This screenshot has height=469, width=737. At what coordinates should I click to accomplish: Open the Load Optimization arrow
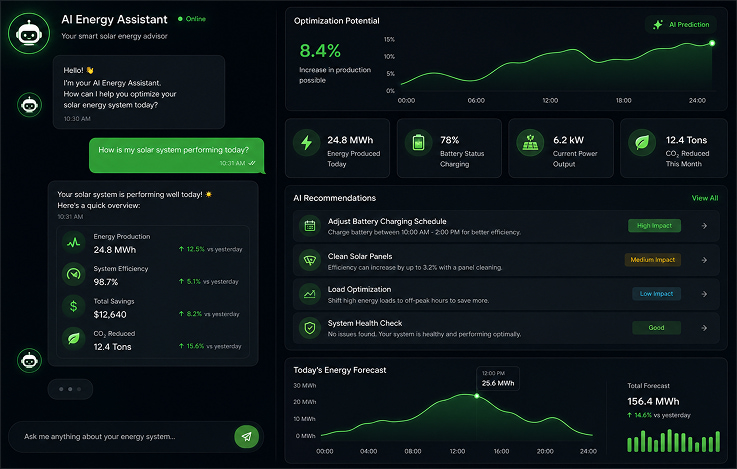pyautogui.click(x=704, y=294)
